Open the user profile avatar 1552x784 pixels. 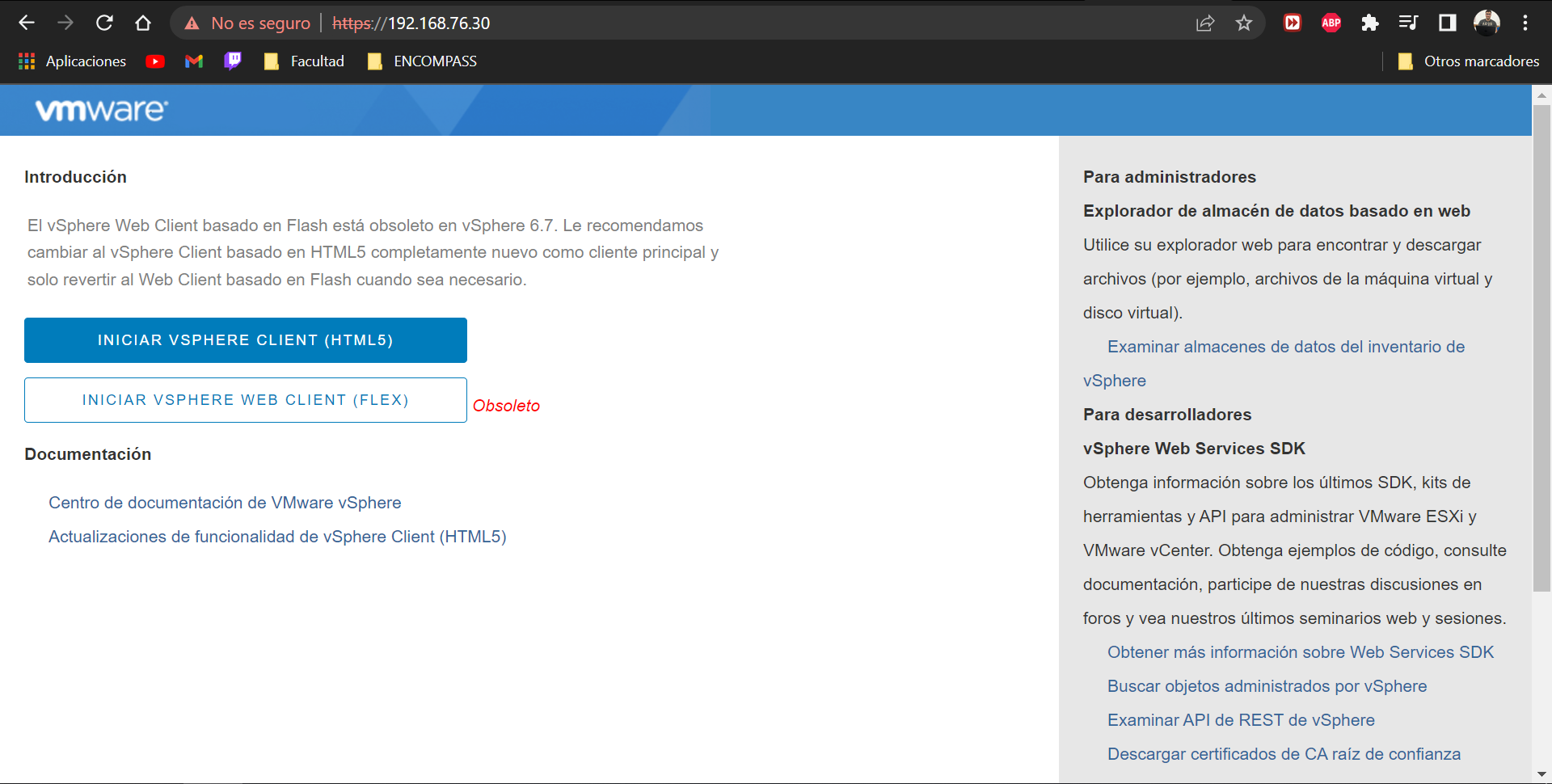pyautogui.click(x=1487, y=23)
